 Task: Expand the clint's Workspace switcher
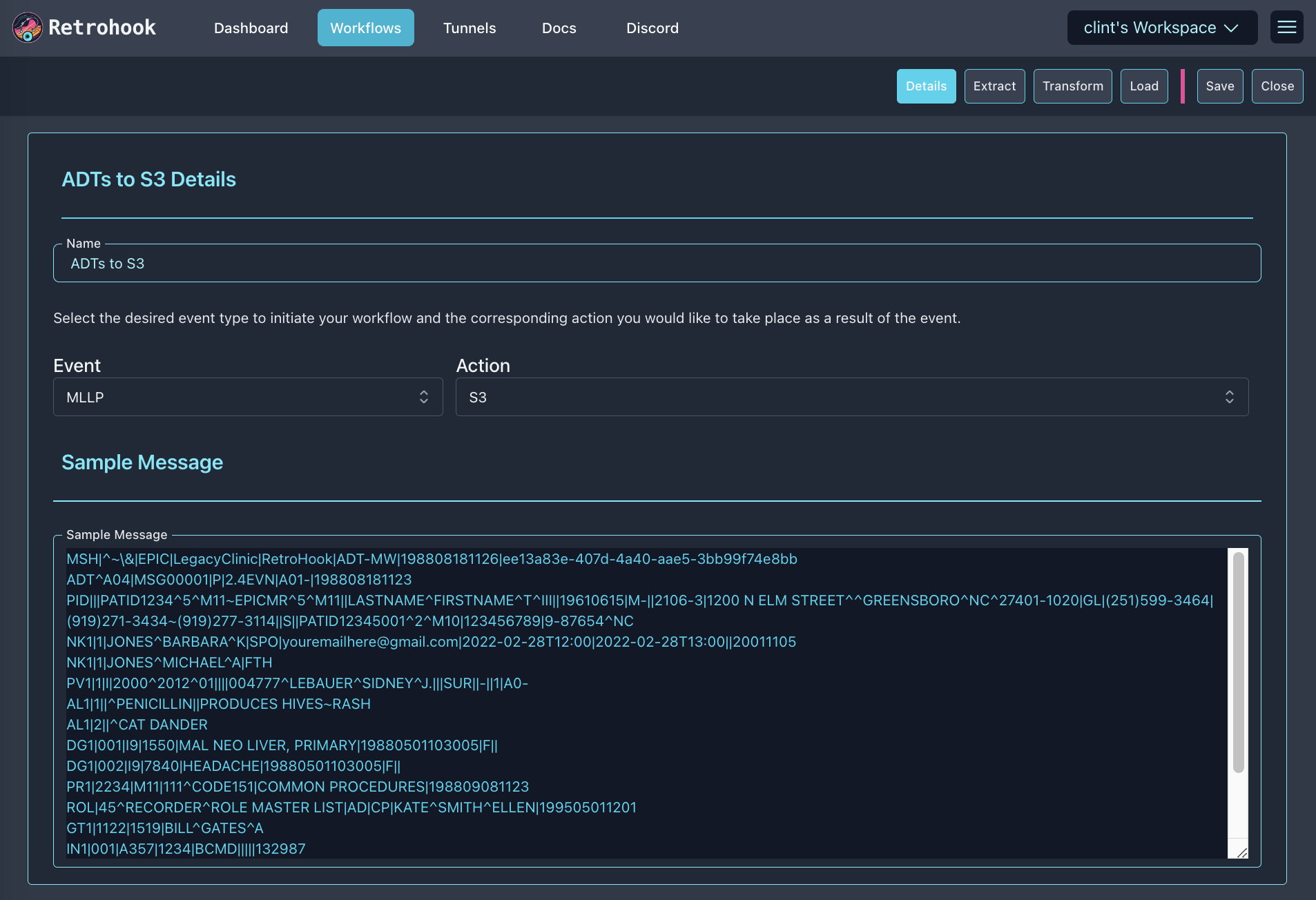point(1162,28)
